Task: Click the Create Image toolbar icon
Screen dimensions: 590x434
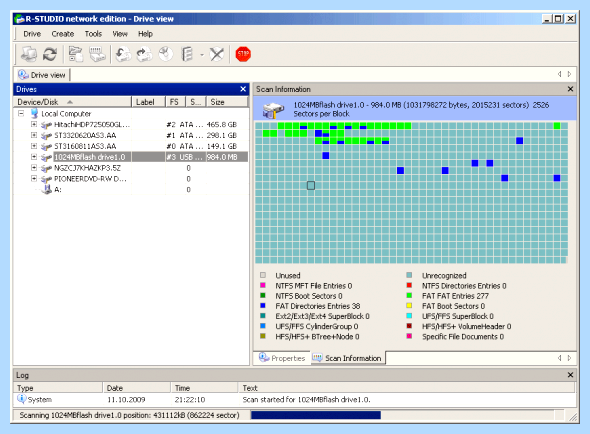Action: pos(144,54)
